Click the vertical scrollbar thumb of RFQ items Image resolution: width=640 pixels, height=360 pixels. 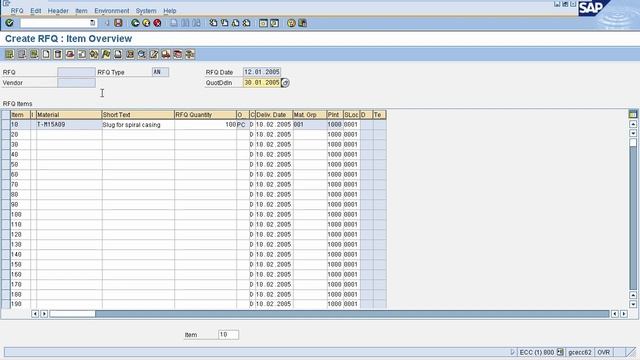click(633, 142)
